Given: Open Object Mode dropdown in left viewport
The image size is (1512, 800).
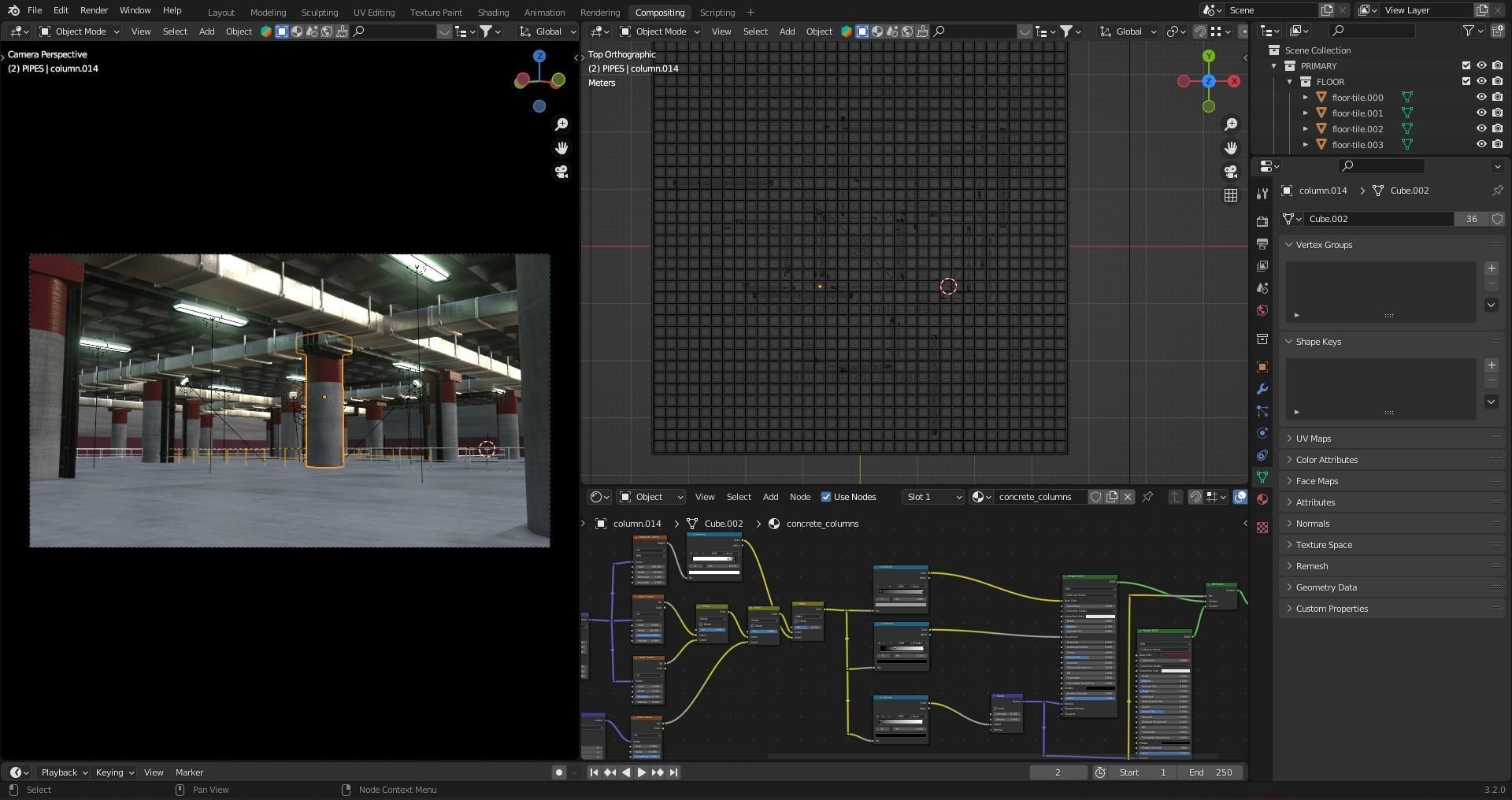Looking at the screenshot, I should tap(79, 31).
